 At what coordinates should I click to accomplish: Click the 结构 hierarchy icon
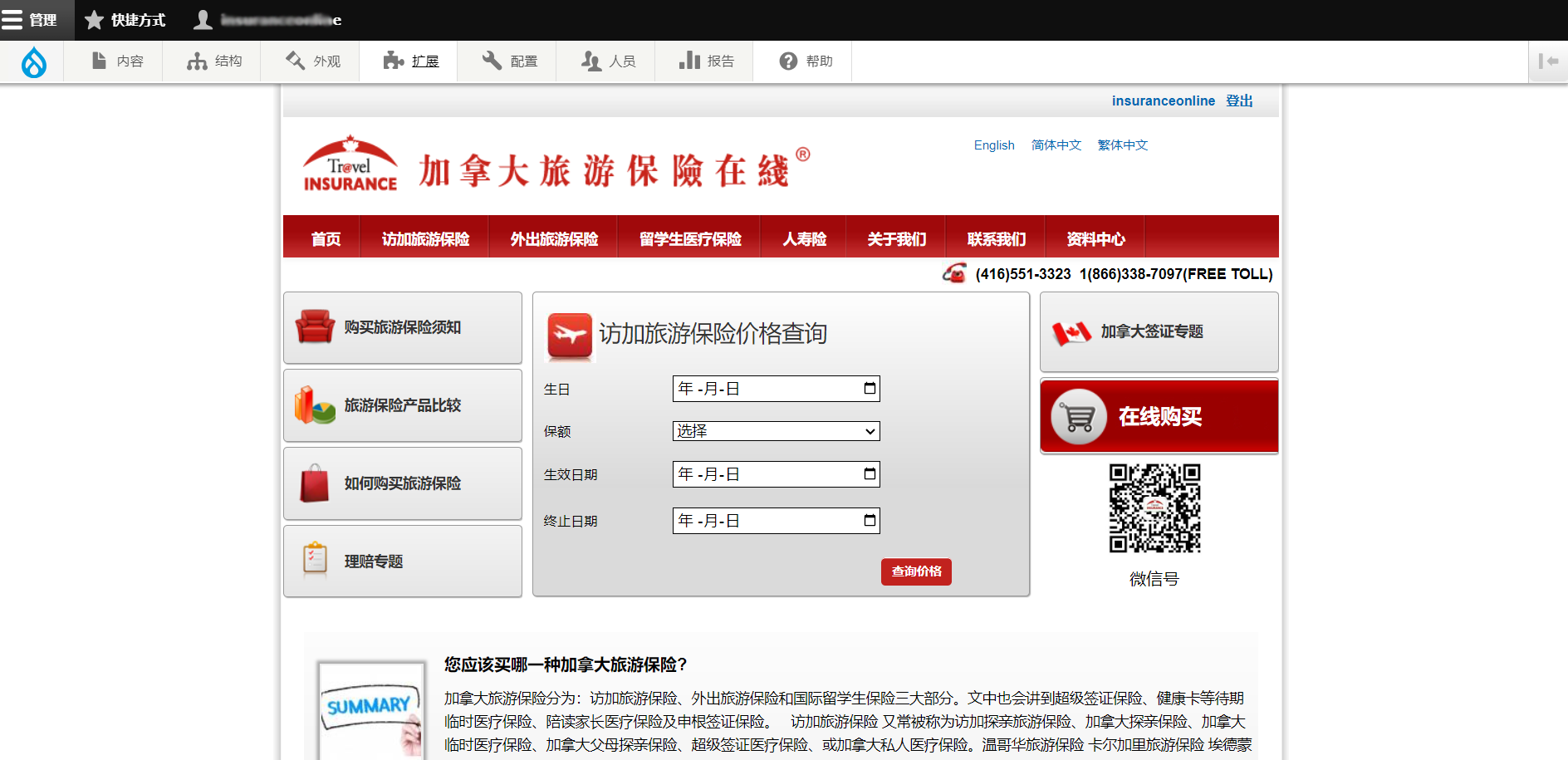tap(197, 61)
